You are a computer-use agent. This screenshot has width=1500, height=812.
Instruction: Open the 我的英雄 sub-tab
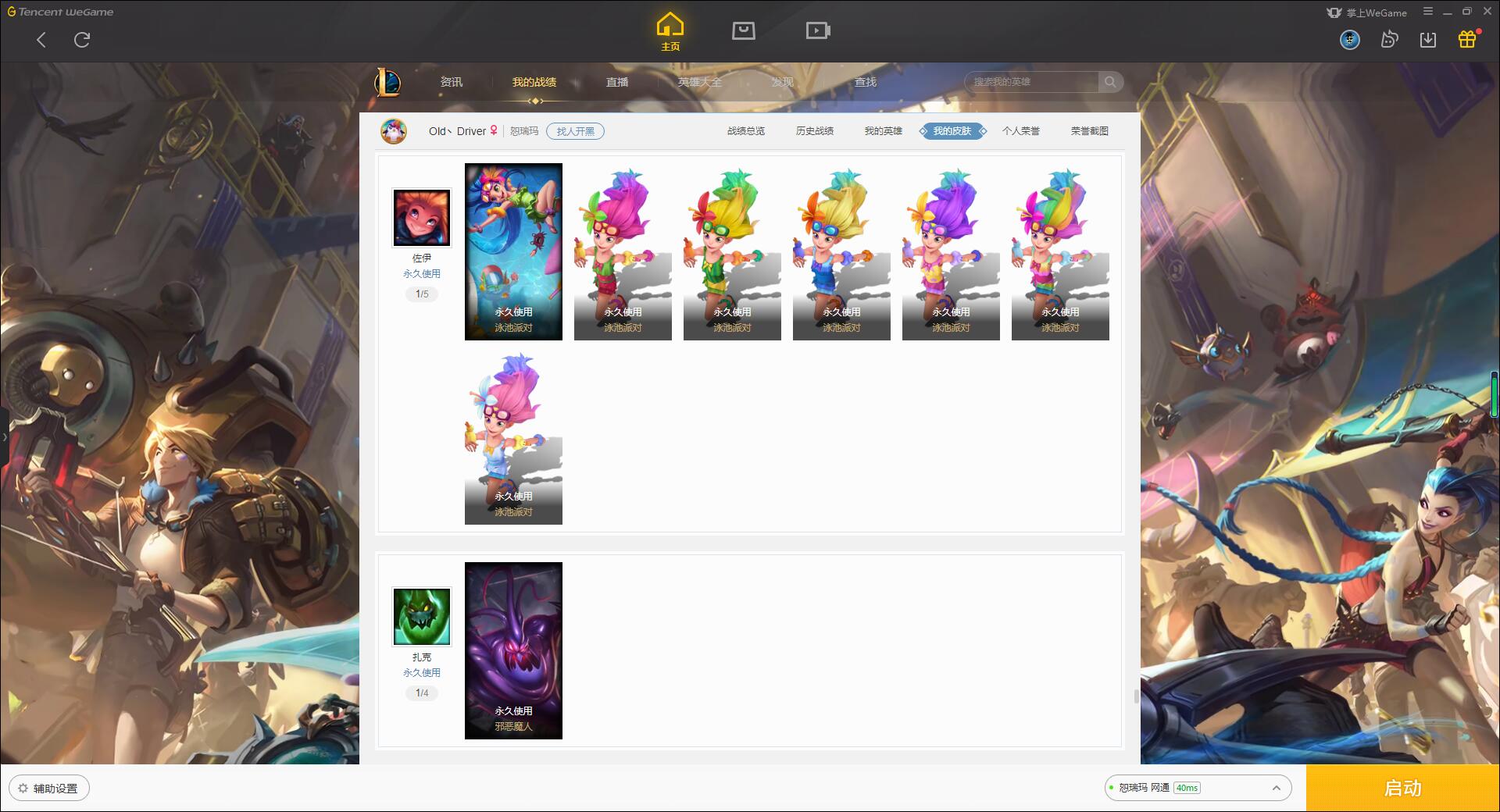(x=884, y=131)
